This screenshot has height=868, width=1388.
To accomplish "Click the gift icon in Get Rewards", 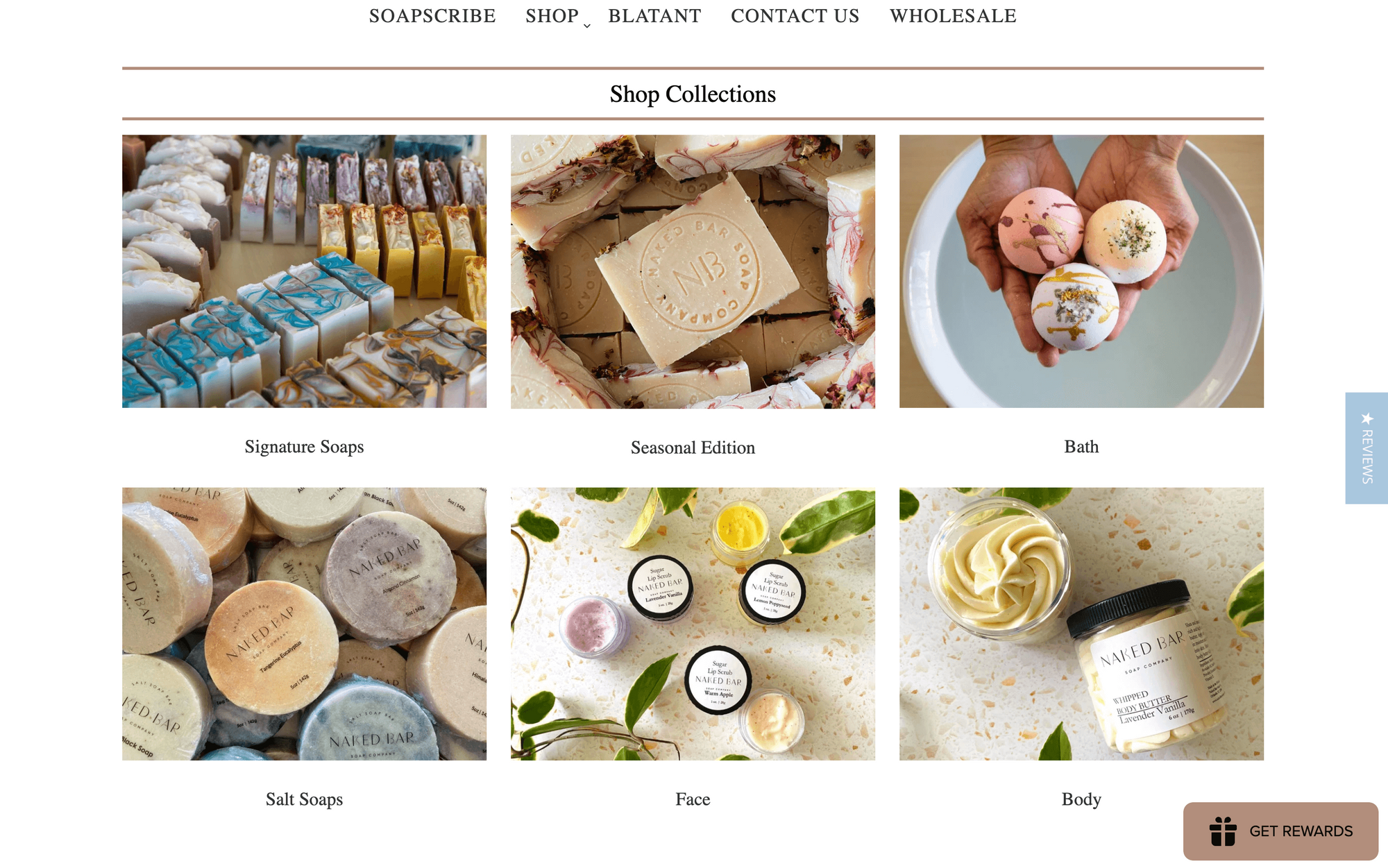I will (x=1223, y=831).
